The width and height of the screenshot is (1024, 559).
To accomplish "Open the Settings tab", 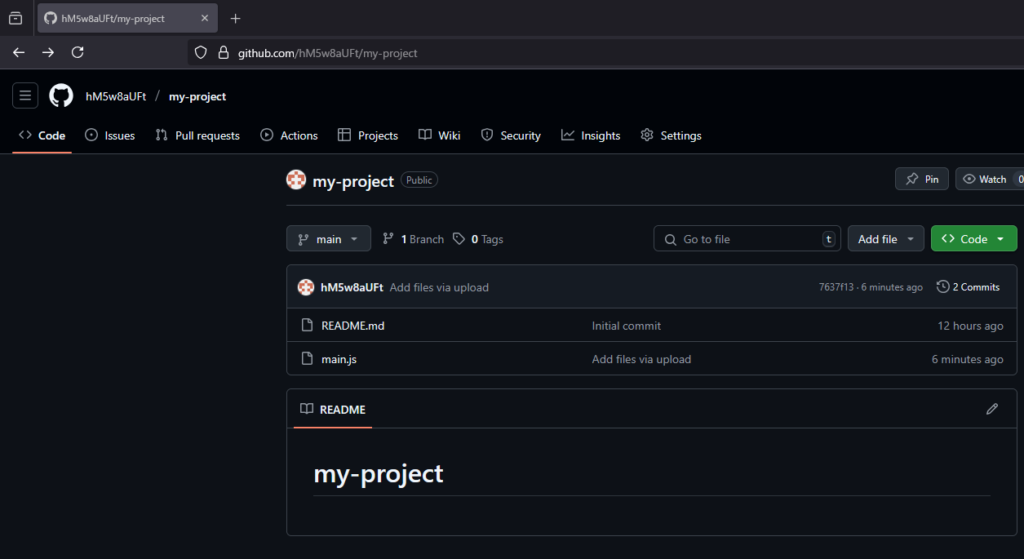I will click(671, 136).
